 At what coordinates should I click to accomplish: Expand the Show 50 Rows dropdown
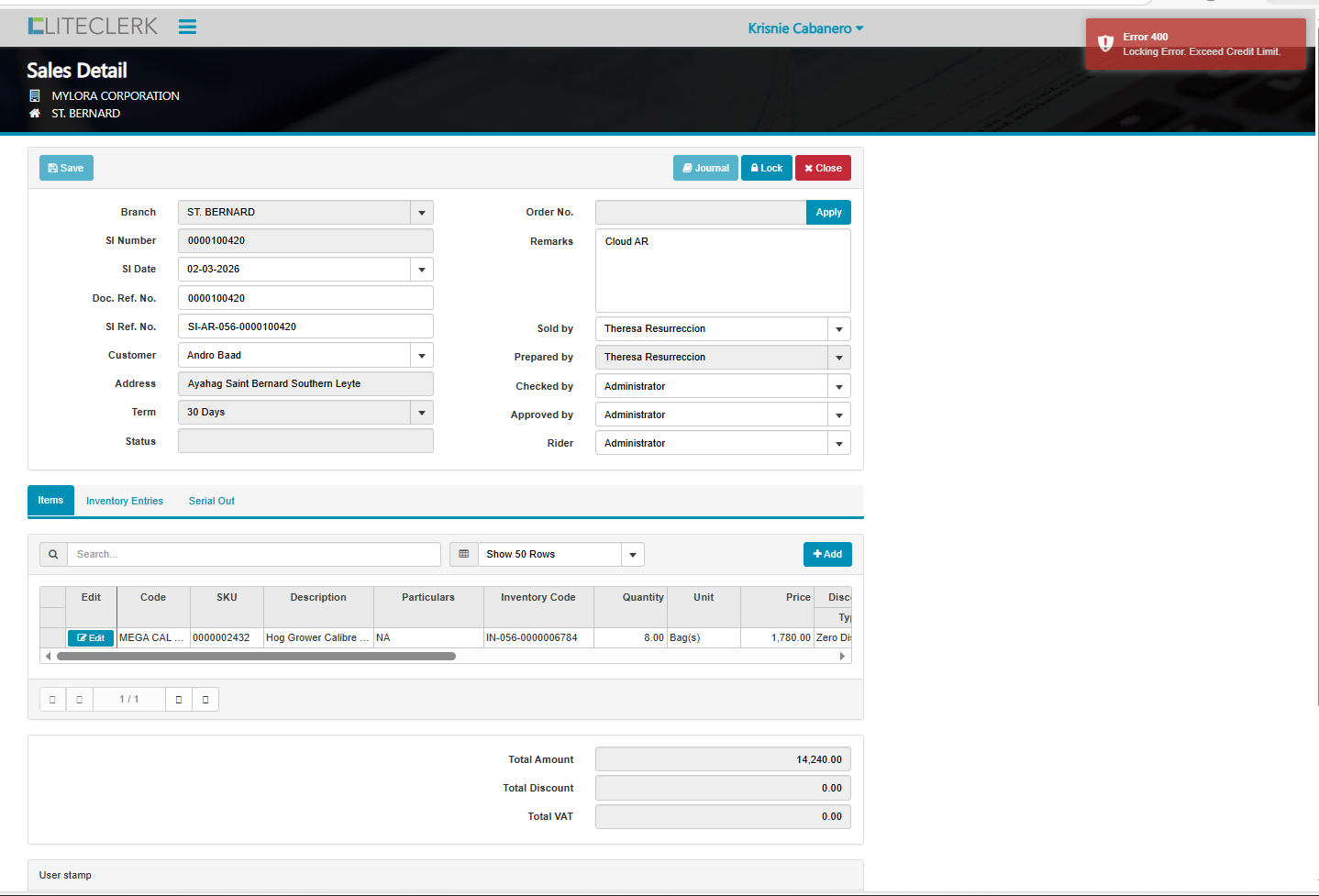(x=633, y=555)
